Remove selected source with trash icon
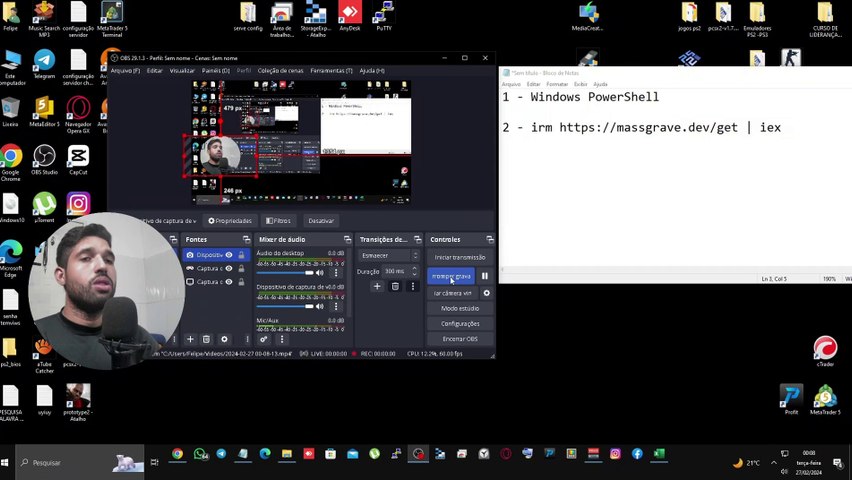Image resolution: width=852 pixels, height=480 pixels. click(x=206, y=339)
